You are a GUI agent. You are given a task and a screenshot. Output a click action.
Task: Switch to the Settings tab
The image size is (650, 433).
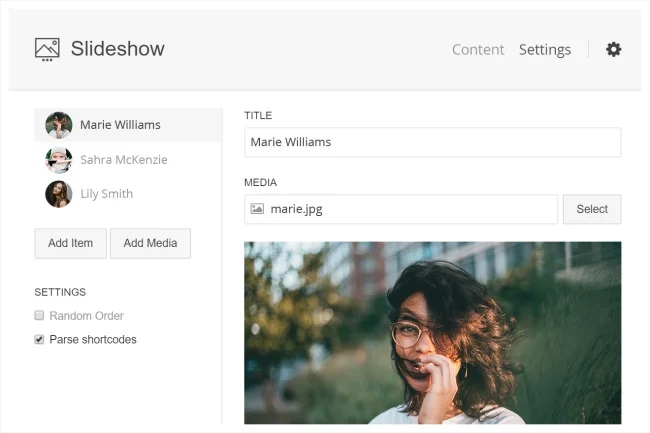(545, 49)
